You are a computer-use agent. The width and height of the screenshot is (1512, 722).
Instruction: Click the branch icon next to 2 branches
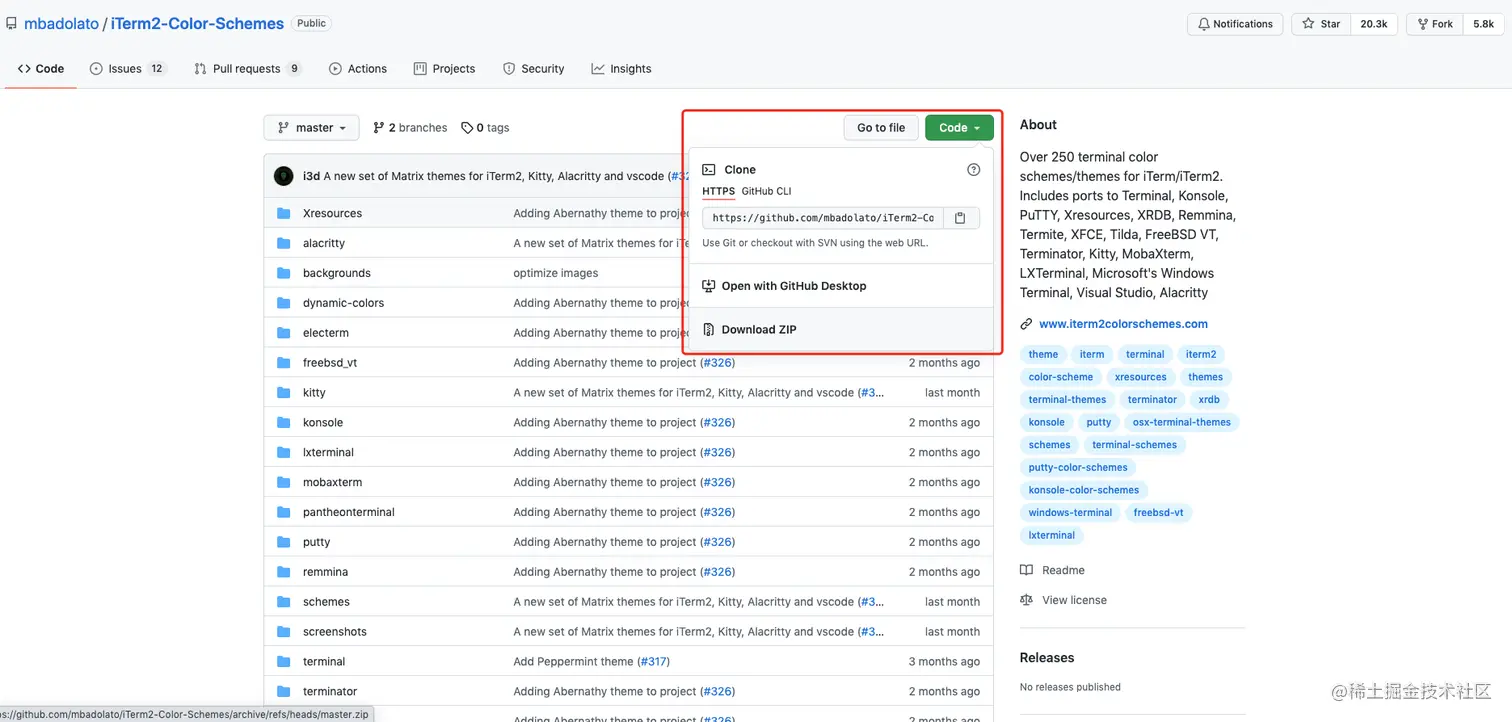[x=379, y=128]
